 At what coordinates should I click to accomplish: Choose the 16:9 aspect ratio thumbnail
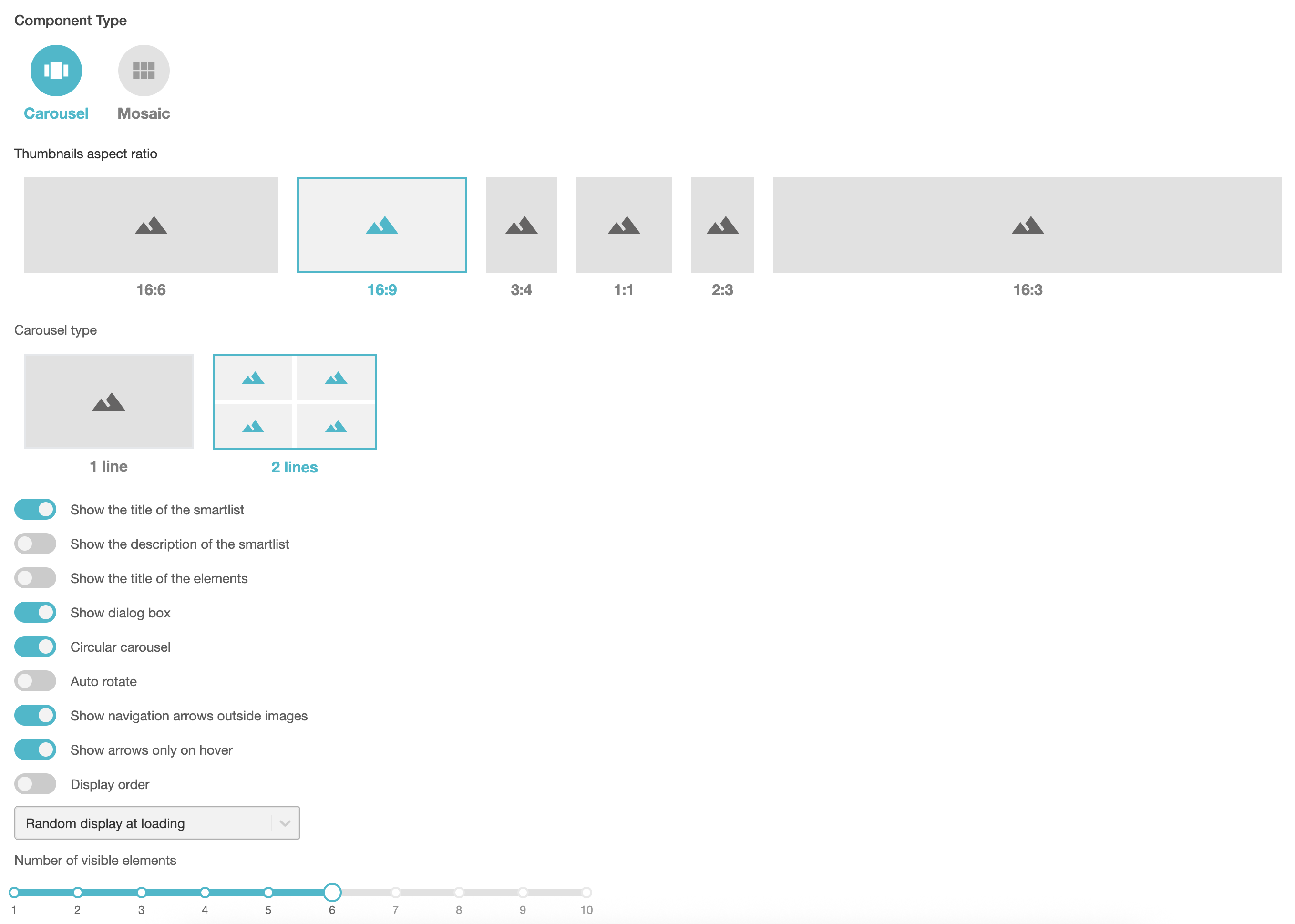pyautogui.click(x=382, y=225)
